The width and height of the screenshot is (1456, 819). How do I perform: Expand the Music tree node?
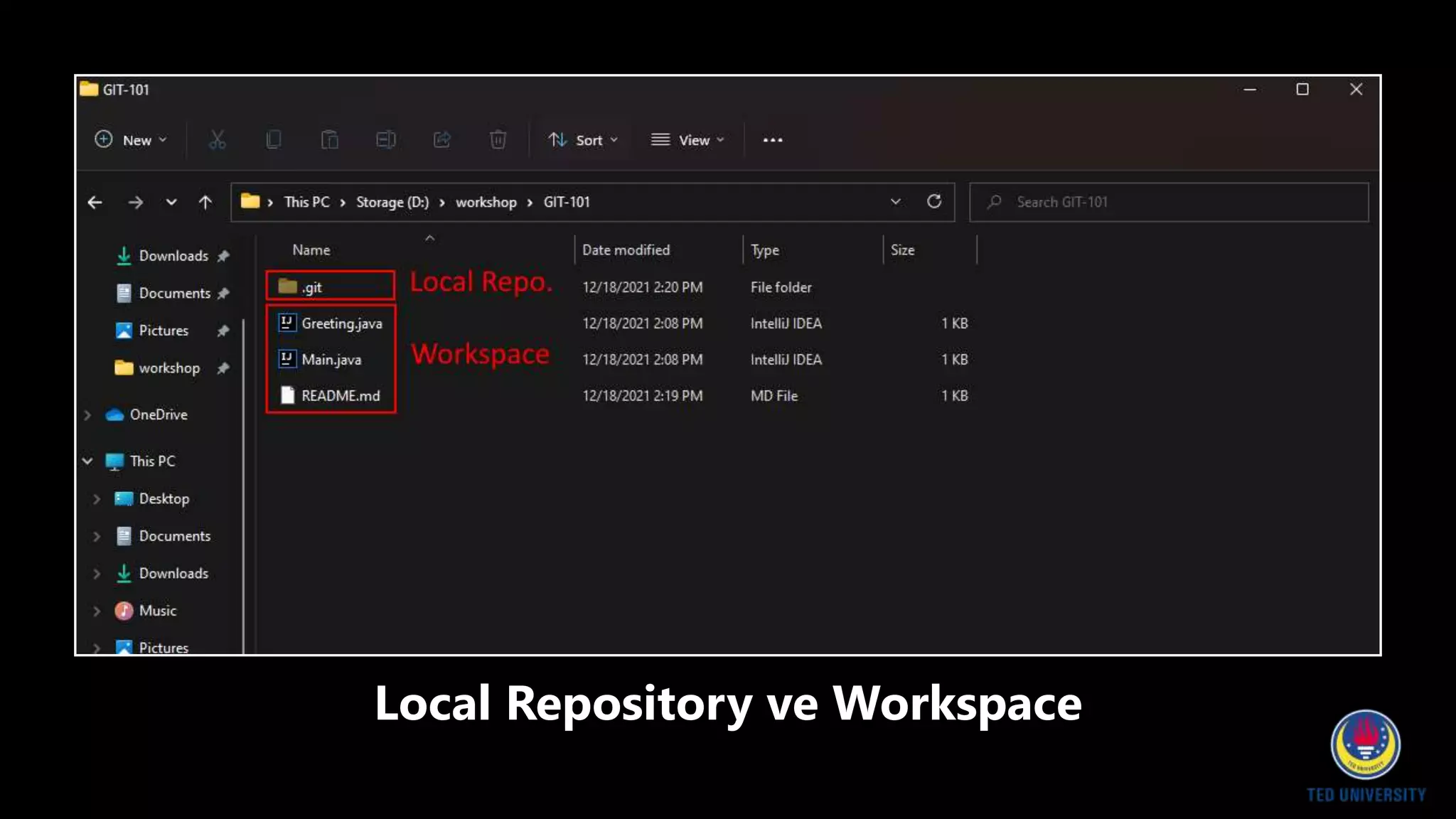point(97,611)
